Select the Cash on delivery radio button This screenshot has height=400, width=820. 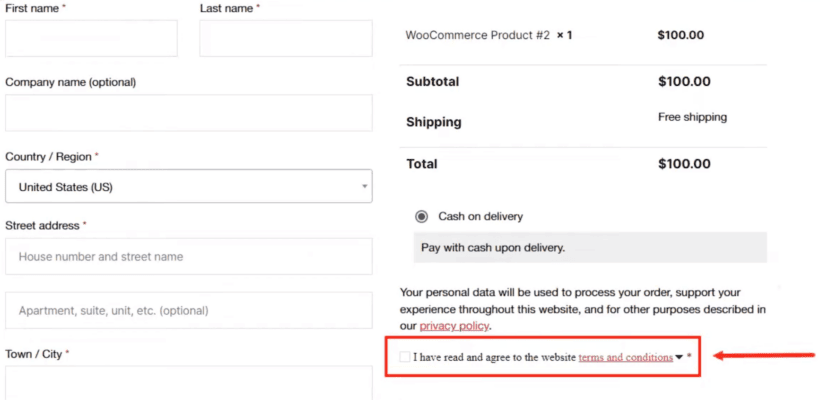tap(421, 216)
